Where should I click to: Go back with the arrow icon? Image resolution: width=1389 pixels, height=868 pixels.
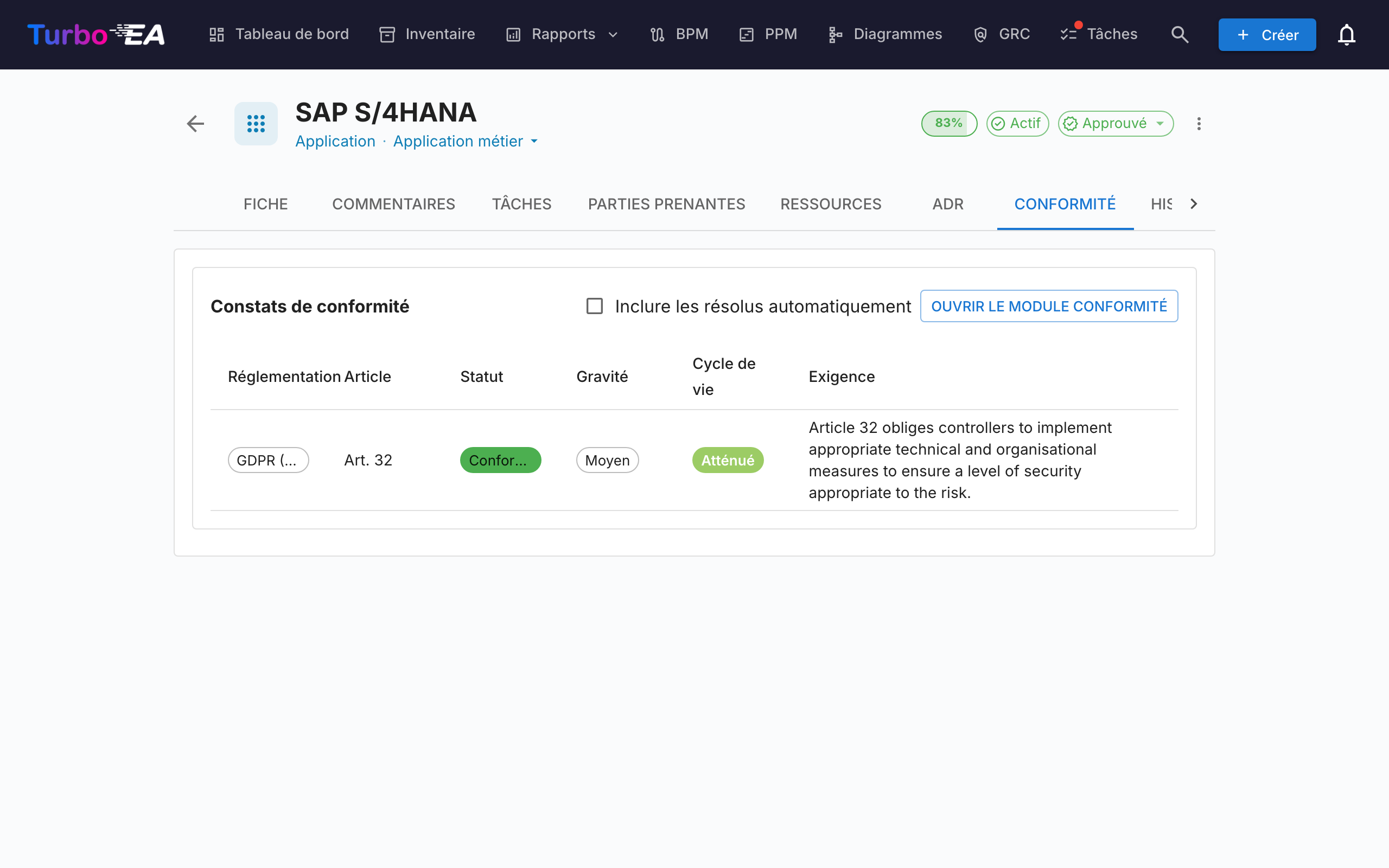coord(196,124)
